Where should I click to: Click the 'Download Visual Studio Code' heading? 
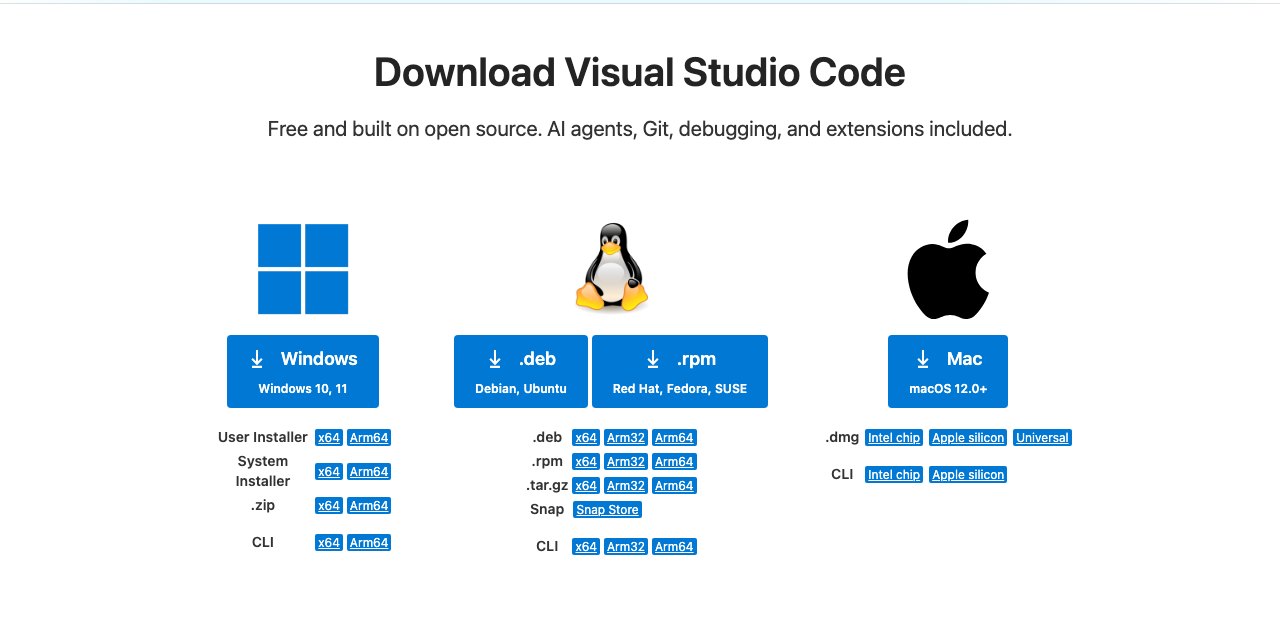[x=640, y=73]
